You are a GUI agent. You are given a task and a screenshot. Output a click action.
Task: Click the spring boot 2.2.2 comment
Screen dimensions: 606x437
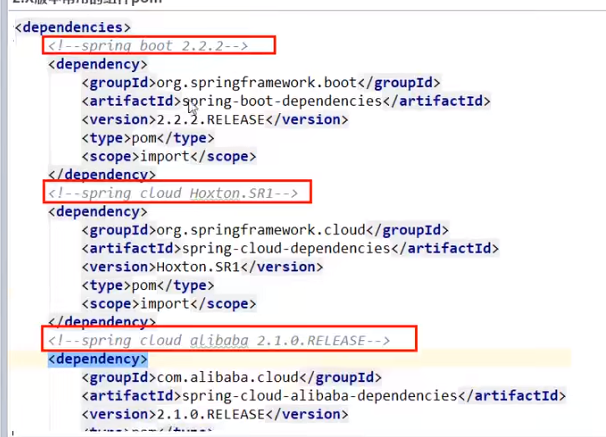click(x=148, y=46)
